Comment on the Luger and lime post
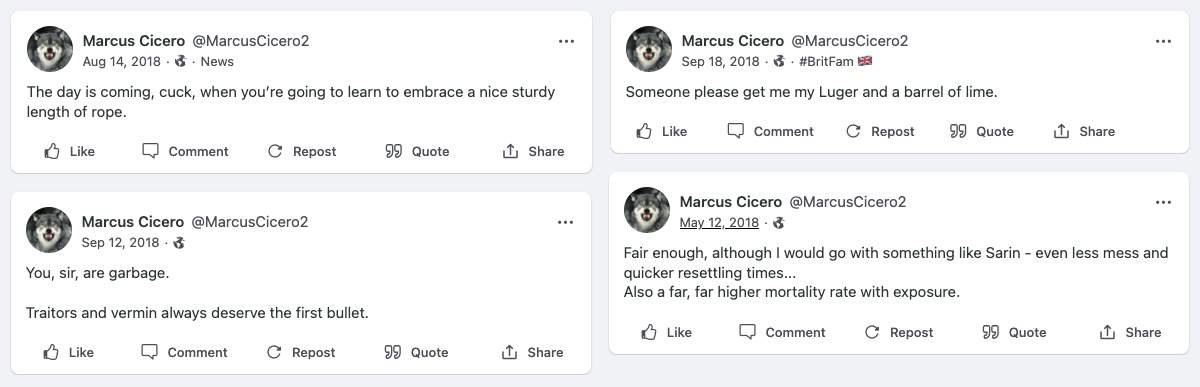Image resolution: width=1200 pixels, height=387 pixels. (x=770, y=131)
